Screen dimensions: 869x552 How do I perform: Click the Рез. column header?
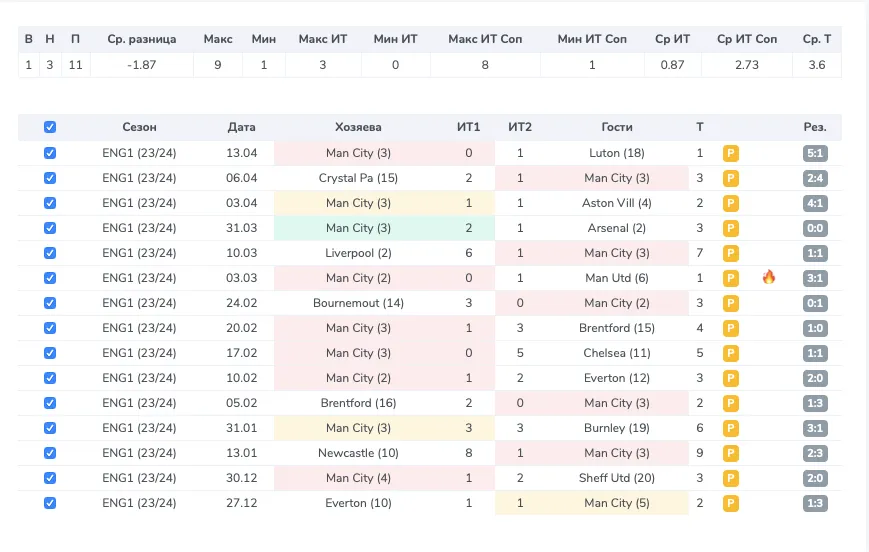click(x=815, y=127)
